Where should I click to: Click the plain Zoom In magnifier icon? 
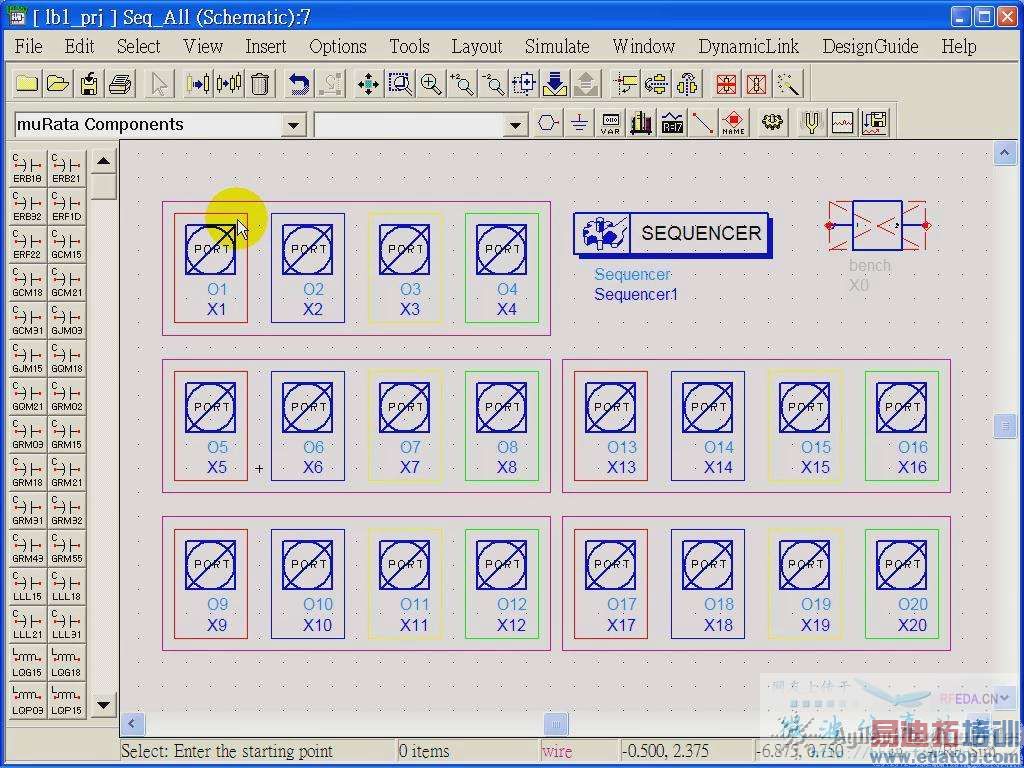tap(431, 84)
